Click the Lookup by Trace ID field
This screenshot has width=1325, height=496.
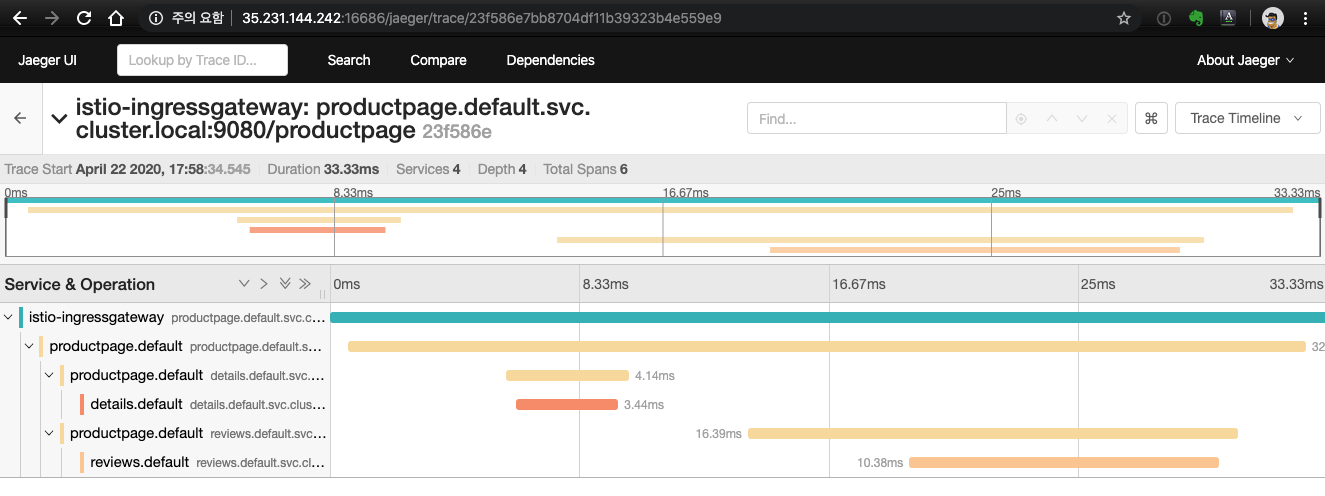(x=202, y=60)
